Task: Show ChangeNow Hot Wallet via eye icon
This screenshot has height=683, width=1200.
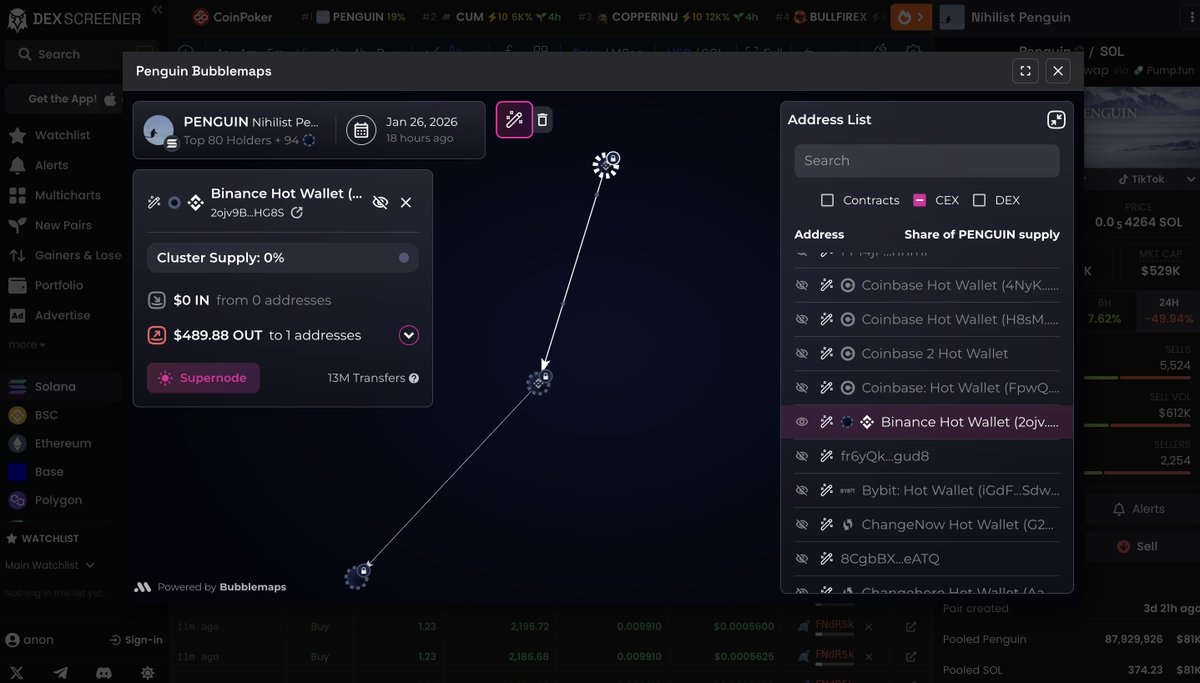Action: (x=802, y=524)
